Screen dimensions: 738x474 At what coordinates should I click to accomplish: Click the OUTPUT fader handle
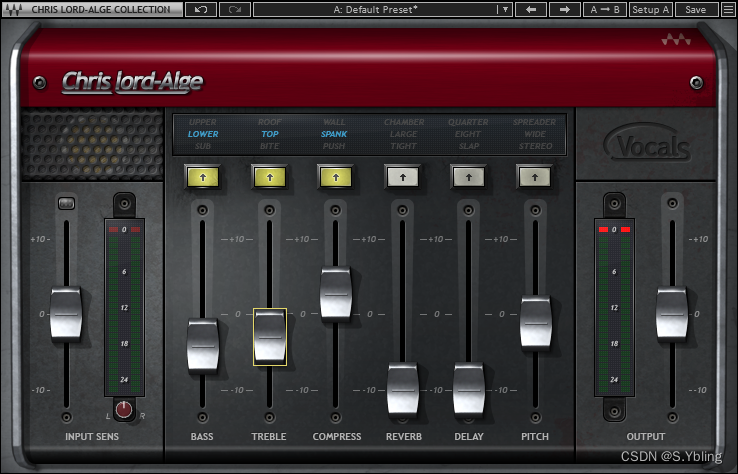[672, 313]
